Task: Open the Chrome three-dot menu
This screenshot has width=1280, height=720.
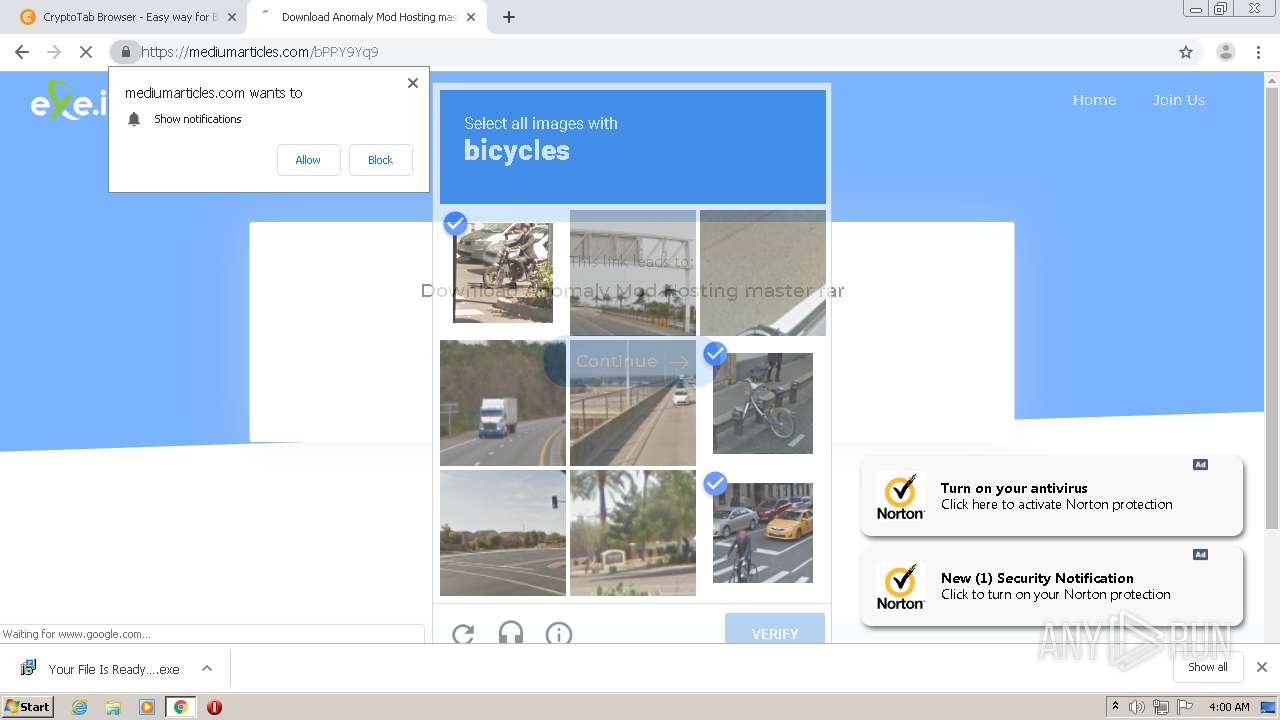Action: pyautogui.click(x=1258, y=52)
